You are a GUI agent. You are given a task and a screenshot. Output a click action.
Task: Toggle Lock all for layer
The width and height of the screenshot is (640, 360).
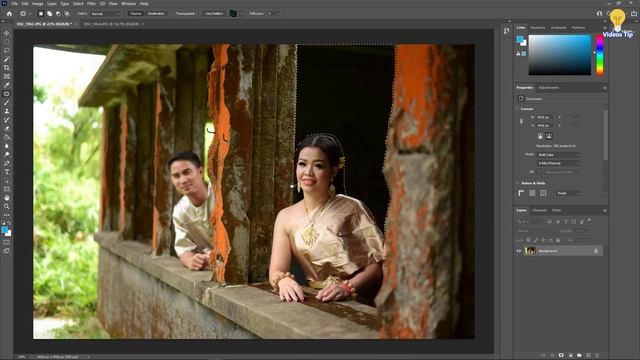click(x=558, y=240)
